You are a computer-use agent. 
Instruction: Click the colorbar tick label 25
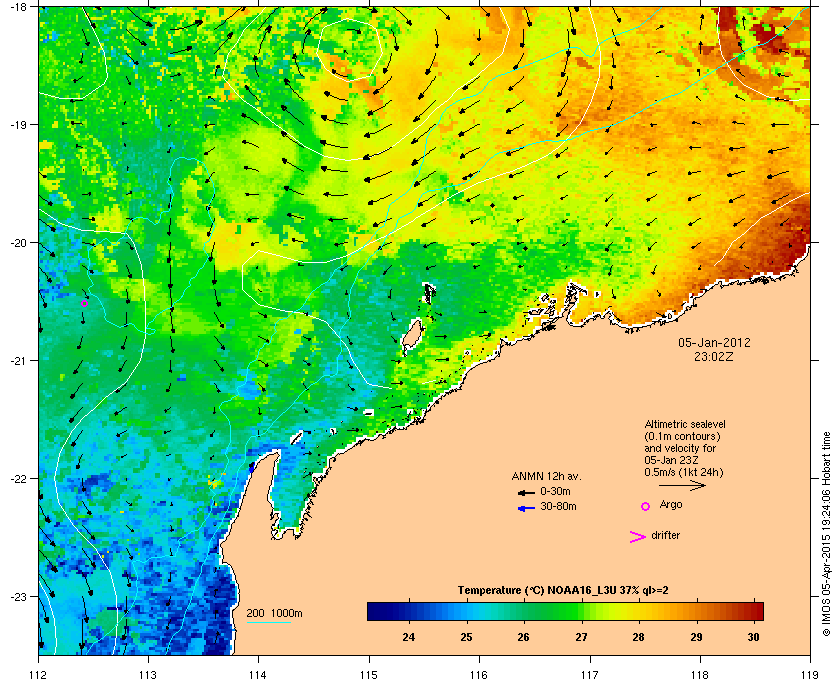tap(466, 637)
